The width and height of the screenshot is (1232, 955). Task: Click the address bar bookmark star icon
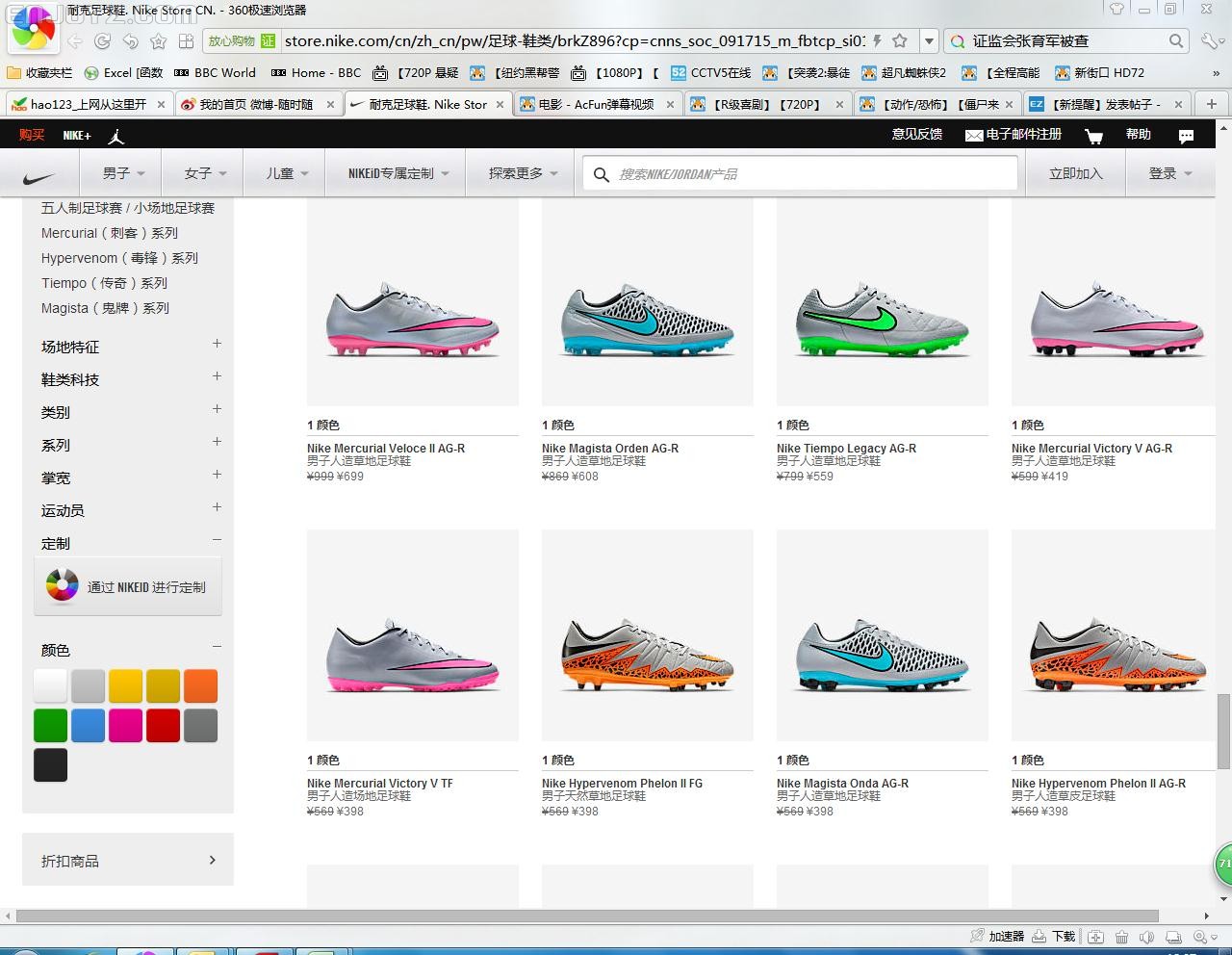pos(899,41)
